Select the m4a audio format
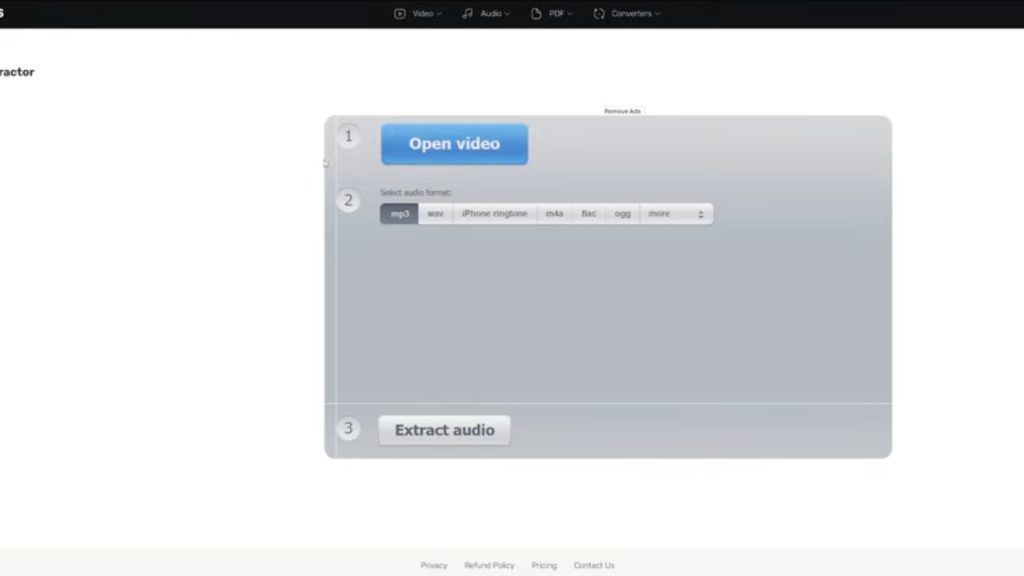The image size is (1024, 576). coord(554,214)
